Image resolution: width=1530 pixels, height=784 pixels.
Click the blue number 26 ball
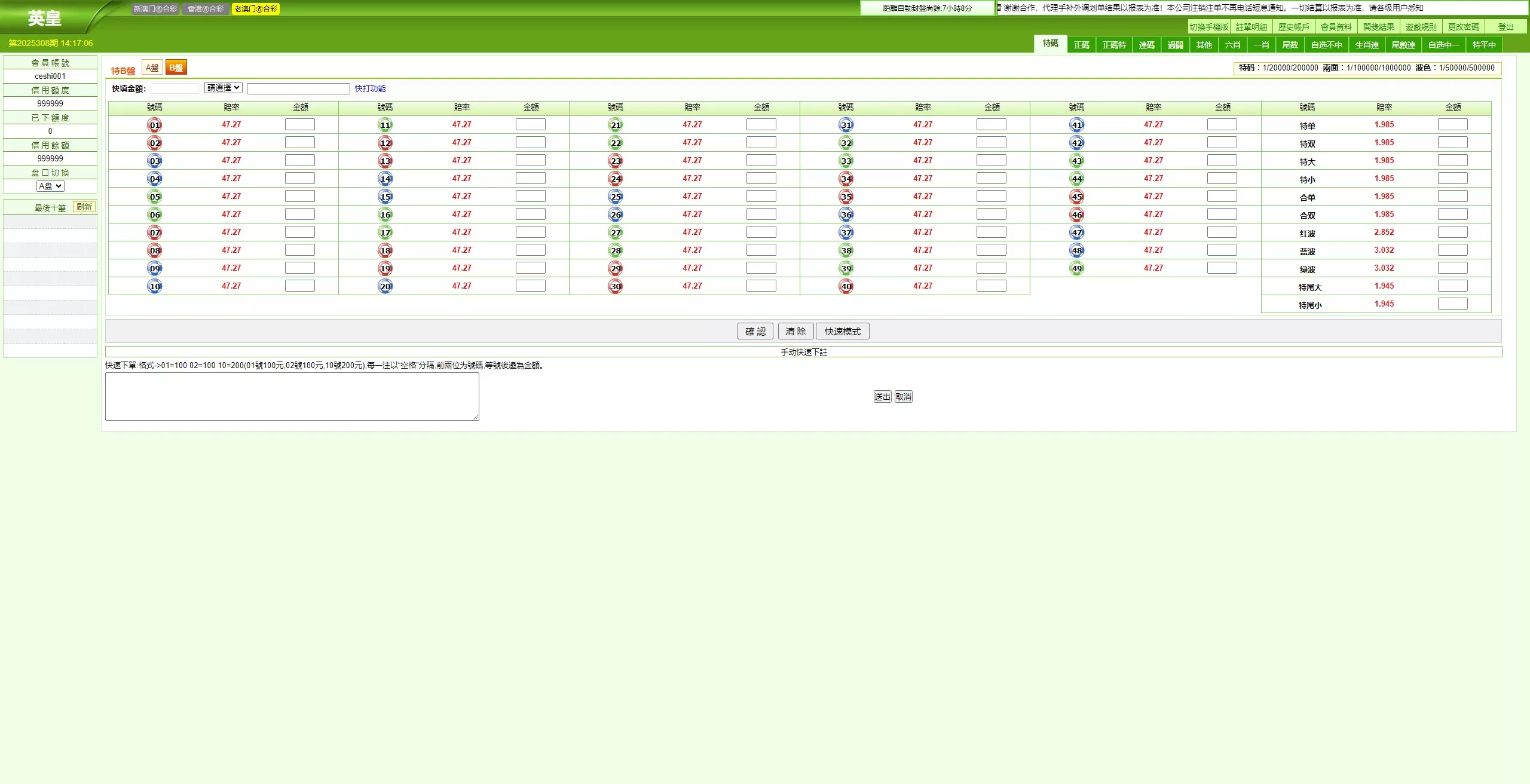click(x=616, y=215)
